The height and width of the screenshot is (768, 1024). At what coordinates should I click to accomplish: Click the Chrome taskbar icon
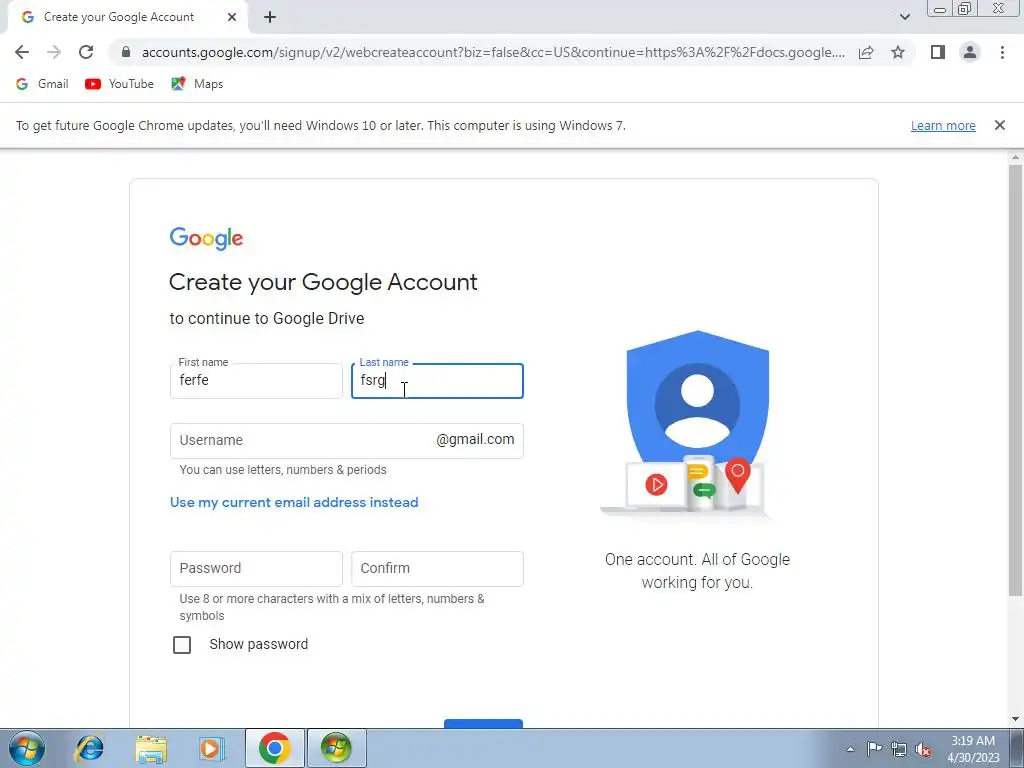274,748
